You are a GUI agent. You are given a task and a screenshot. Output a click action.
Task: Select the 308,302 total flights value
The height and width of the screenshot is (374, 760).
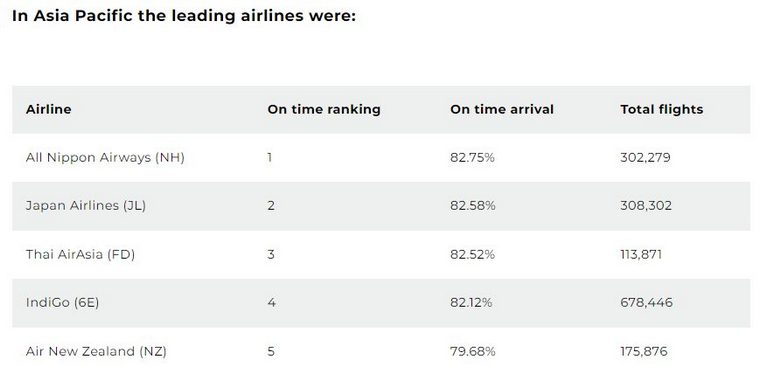pos(646,206)
